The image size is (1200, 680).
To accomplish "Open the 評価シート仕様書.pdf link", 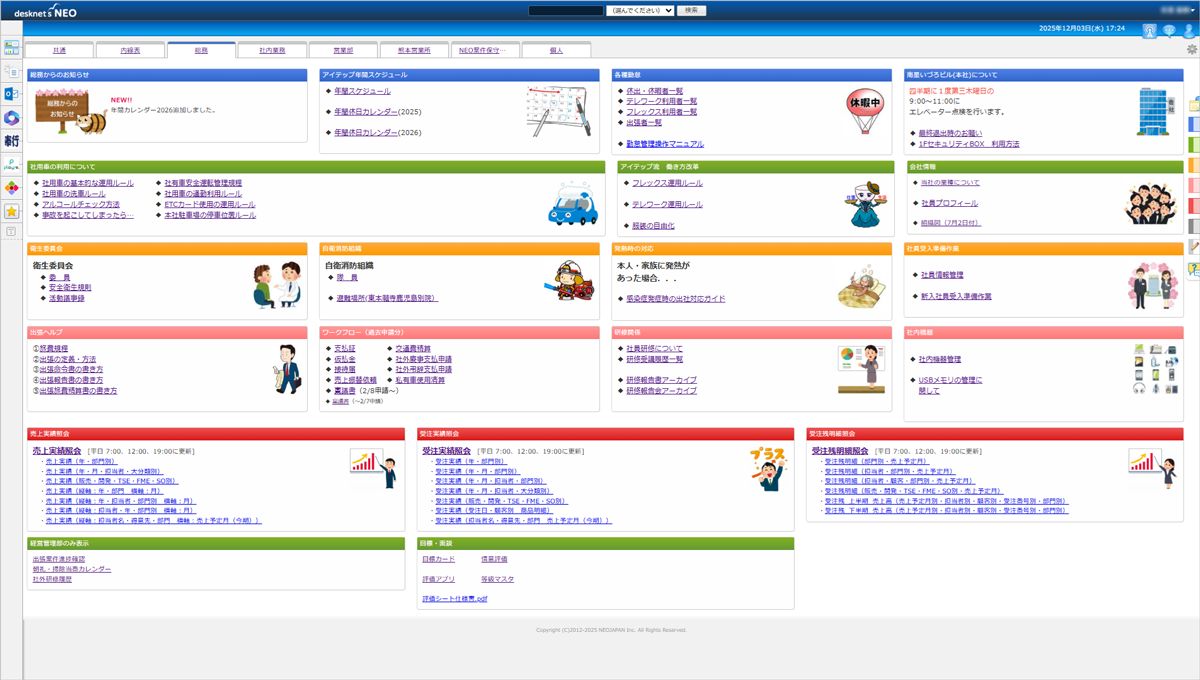I will [454, 599].
